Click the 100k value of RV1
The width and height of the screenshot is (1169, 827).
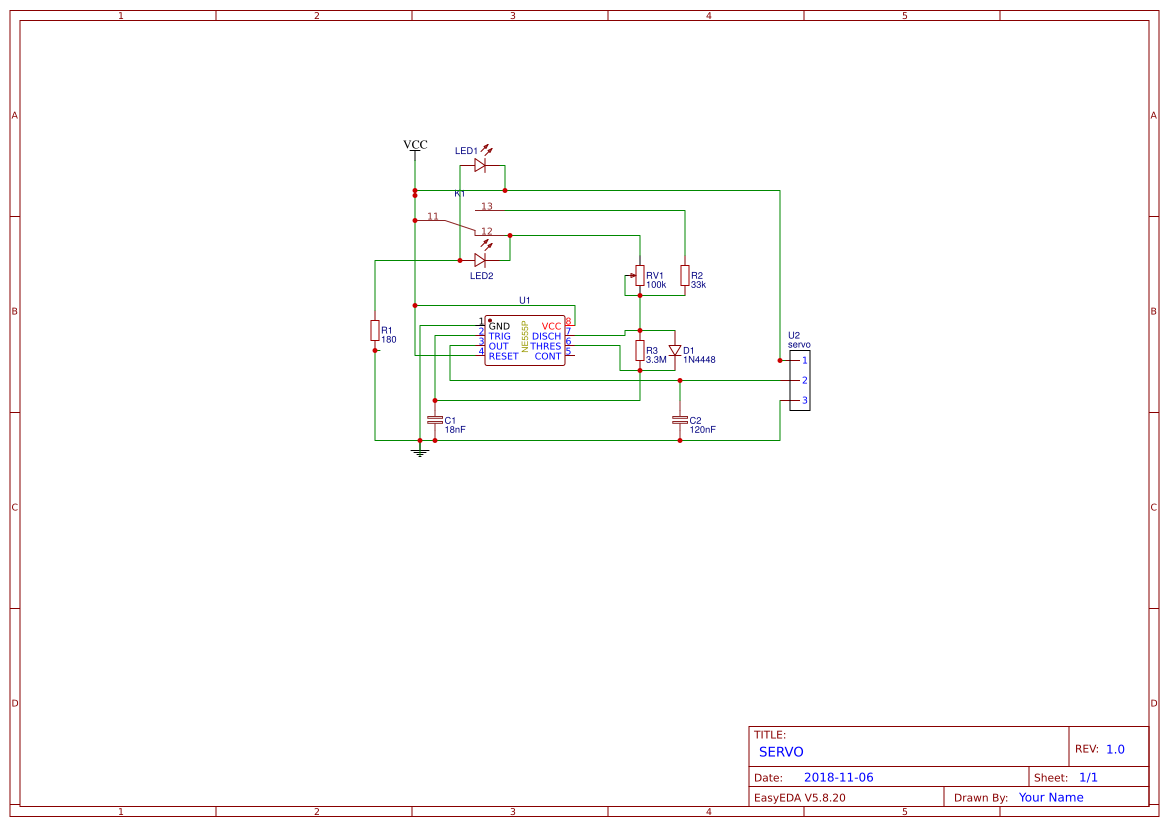[x=656, y=285]
